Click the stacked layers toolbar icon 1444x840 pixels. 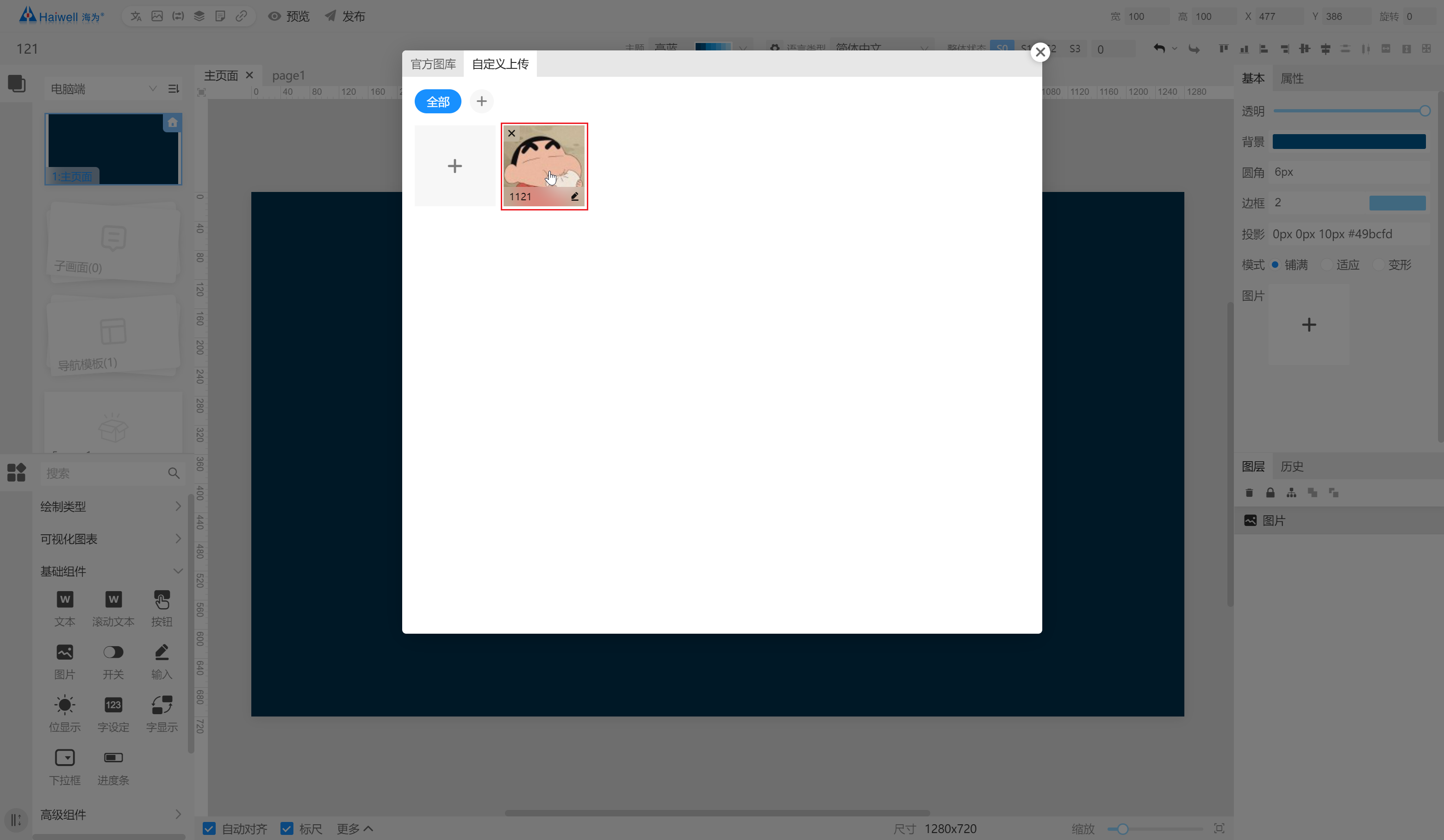pos(199,16)
